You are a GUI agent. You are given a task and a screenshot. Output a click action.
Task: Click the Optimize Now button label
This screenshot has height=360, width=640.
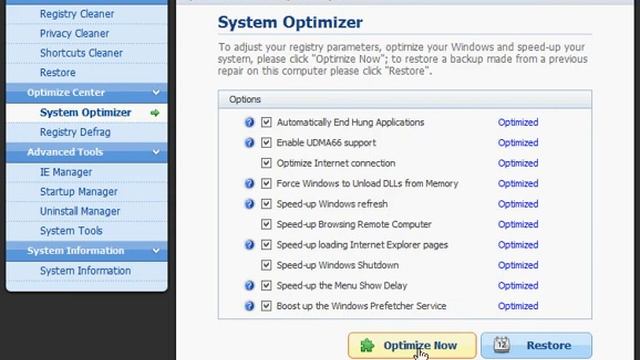click(x=420, y=346)
